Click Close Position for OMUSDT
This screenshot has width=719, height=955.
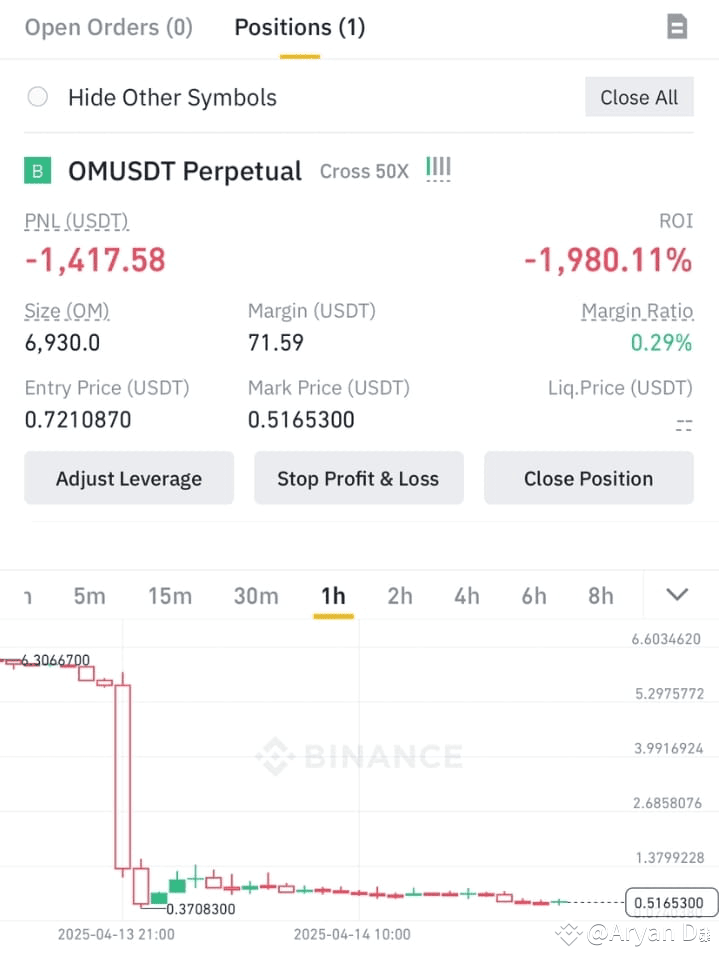588,478
